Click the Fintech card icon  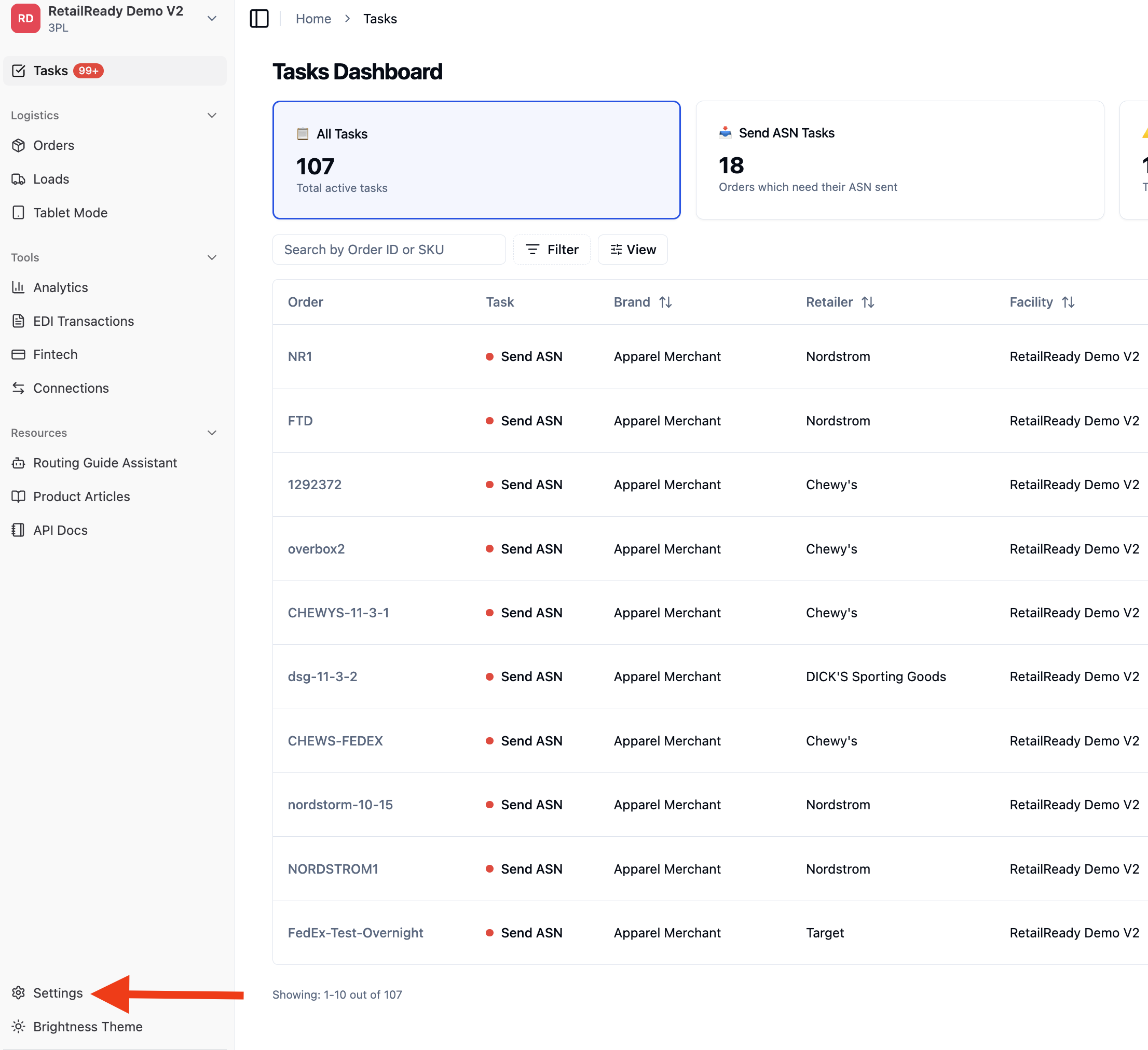[x=18, y=354]
